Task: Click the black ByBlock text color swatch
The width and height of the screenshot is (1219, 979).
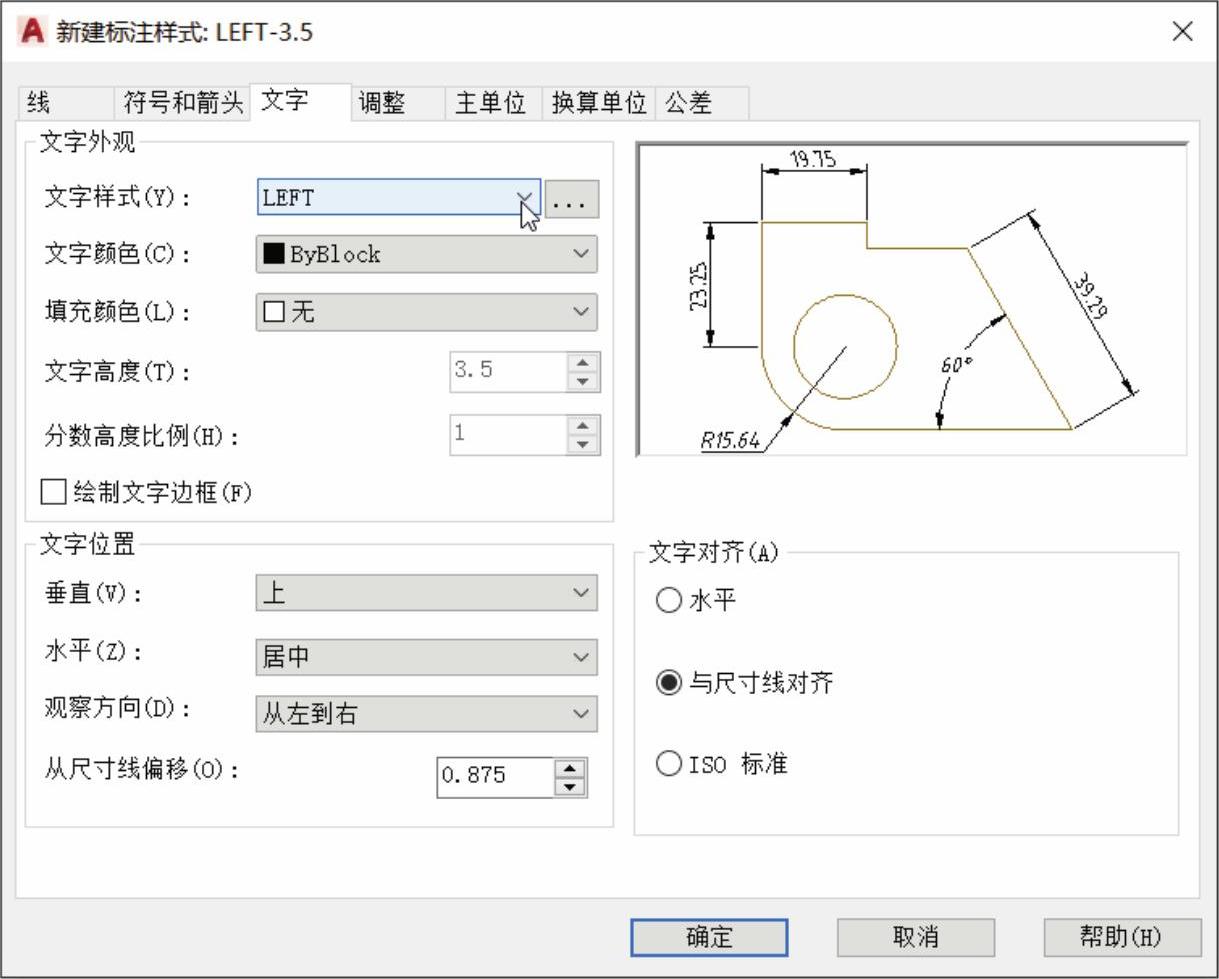Action: pos(273,254)
